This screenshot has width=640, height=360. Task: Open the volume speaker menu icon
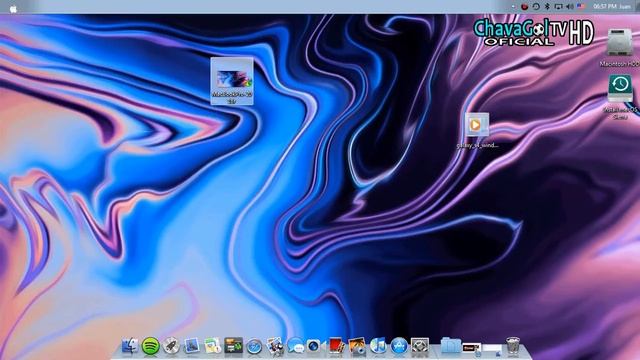(570, 7)
